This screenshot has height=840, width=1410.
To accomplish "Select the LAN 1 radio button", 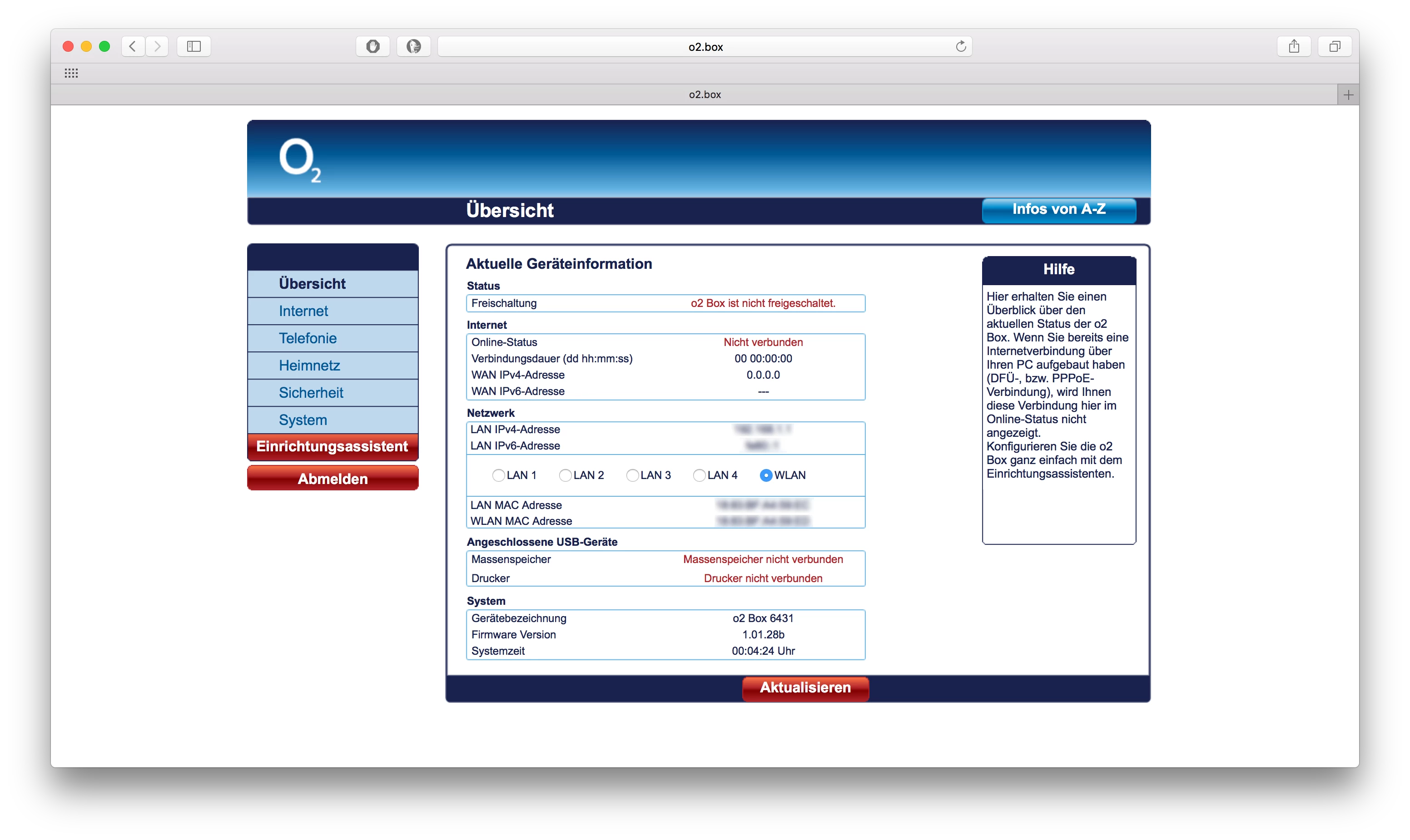I will click(x=498, y=475).
